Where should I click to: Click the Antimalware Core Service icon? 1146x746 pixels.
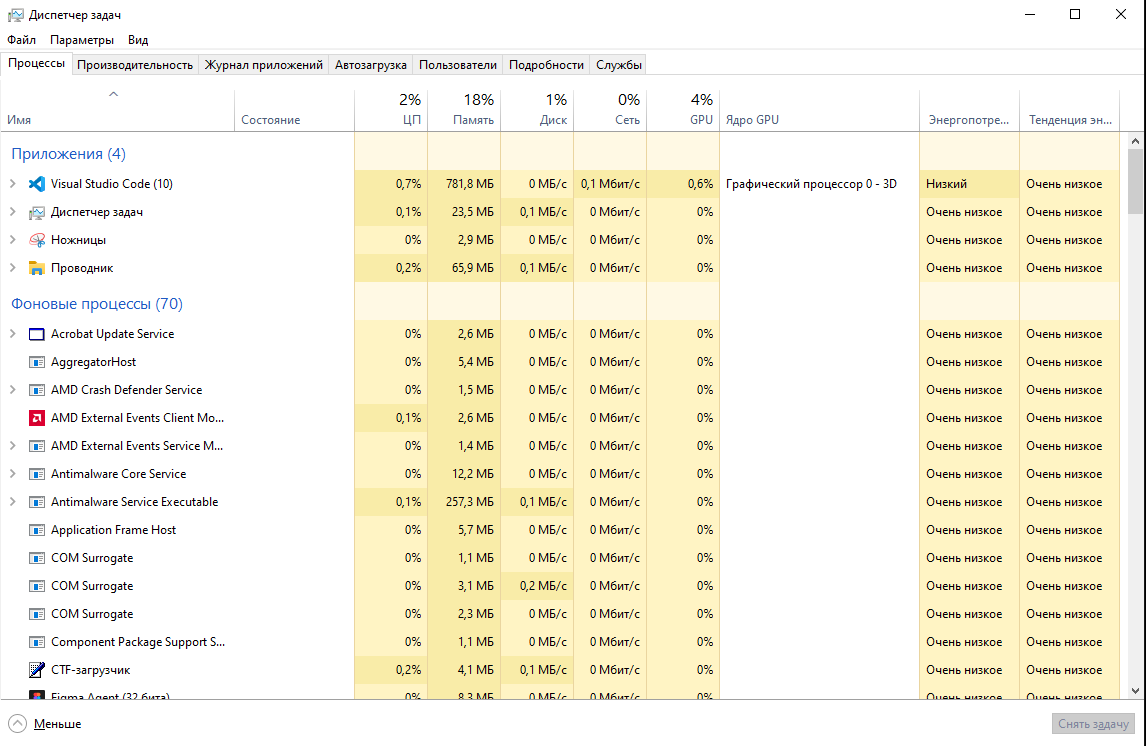pyautogui.click(x=37, y=474)
